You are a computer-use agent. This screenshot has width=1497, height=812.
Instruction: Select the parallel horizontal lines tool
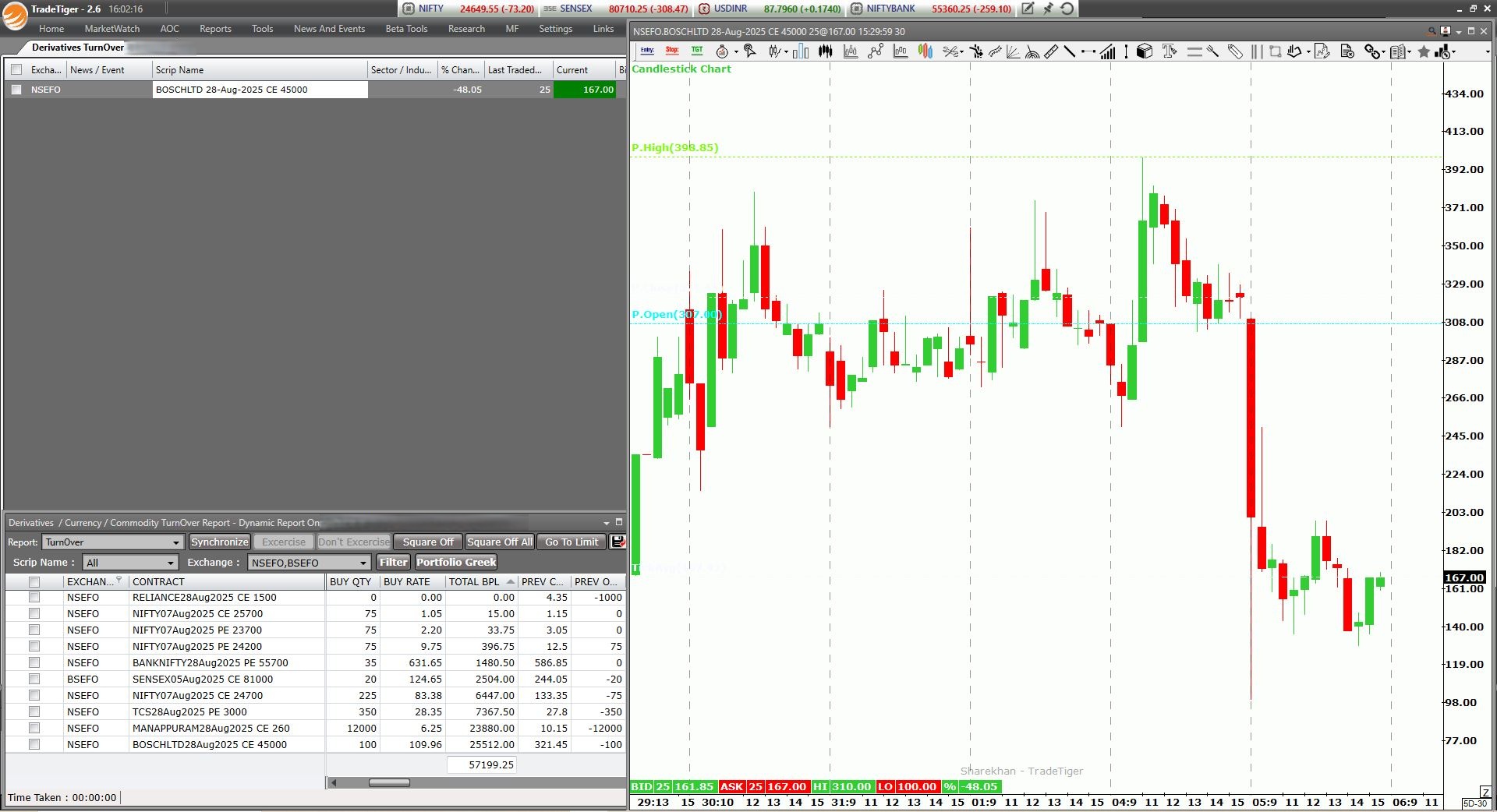coord(1194,51)
